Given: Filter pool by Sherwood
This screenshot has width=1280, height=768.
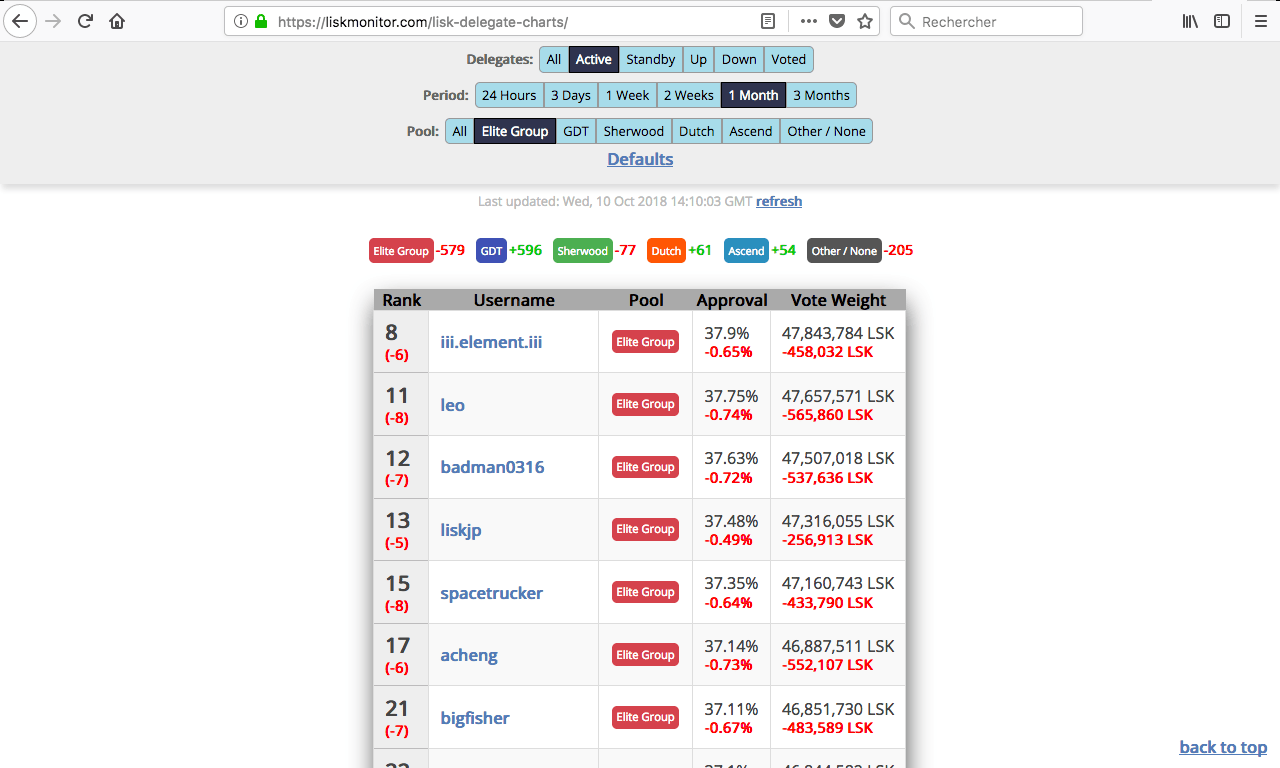Looking at the screenshot, I should (633, 132).
